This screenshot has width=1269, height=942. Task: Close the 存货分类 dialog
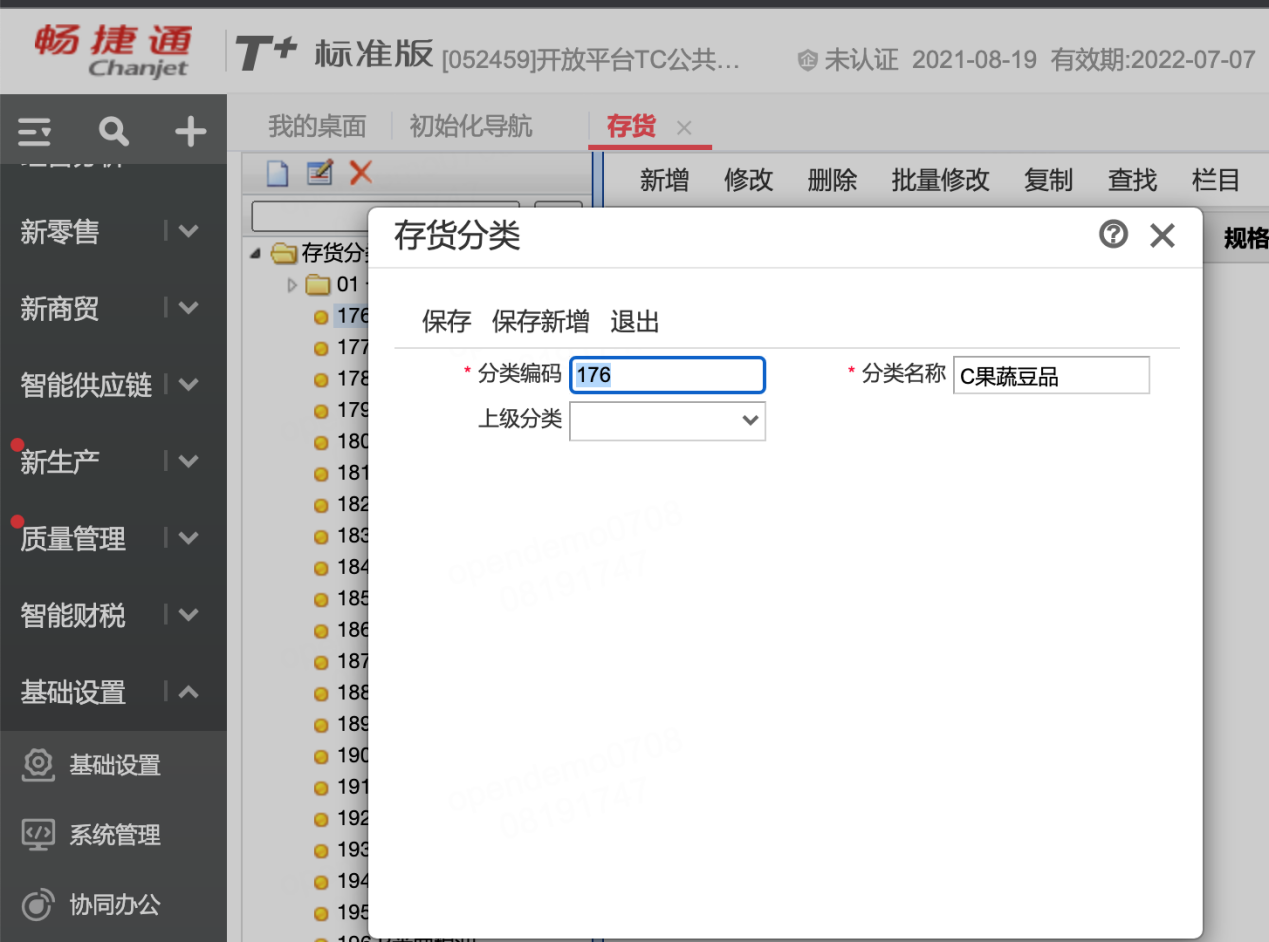(1162, 236)
